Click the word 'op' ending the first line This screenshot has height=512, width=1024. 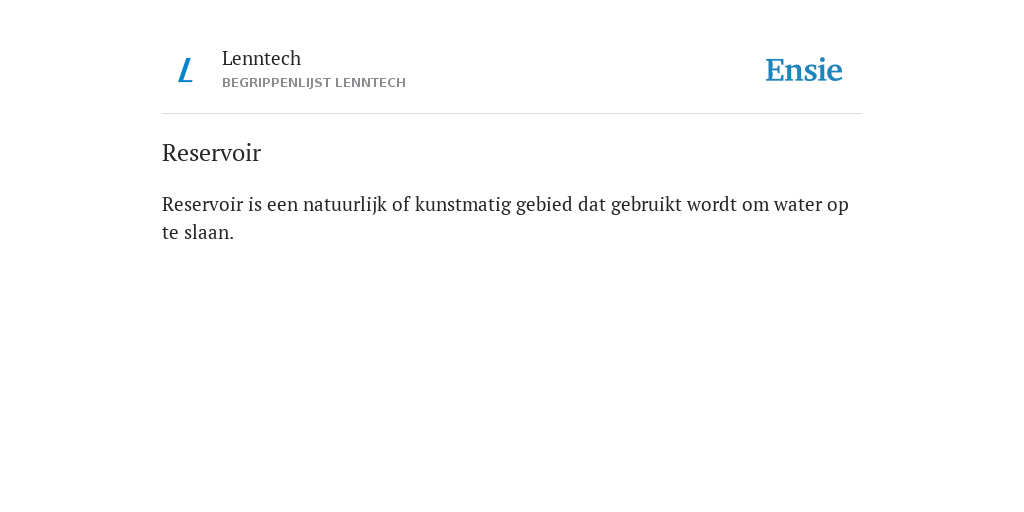point(838,206)
